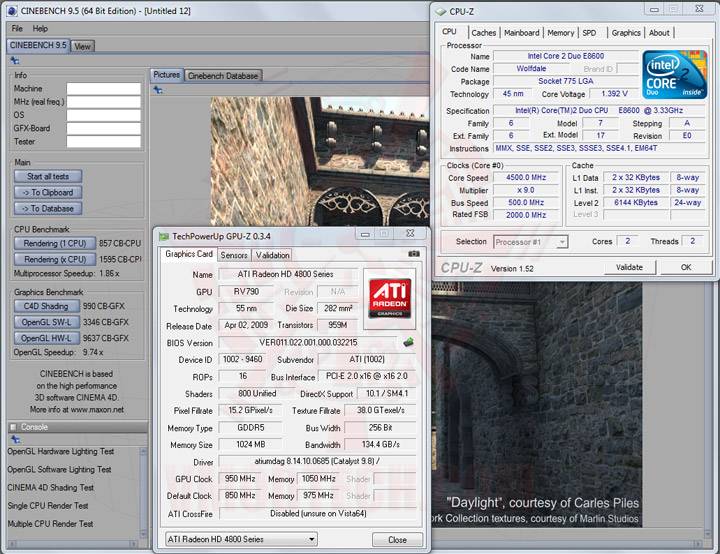Click the pin icon under CINEBENCH 9.5 tab
The height and width of the screenshot is (554, 720).
[x=15, y=61]
